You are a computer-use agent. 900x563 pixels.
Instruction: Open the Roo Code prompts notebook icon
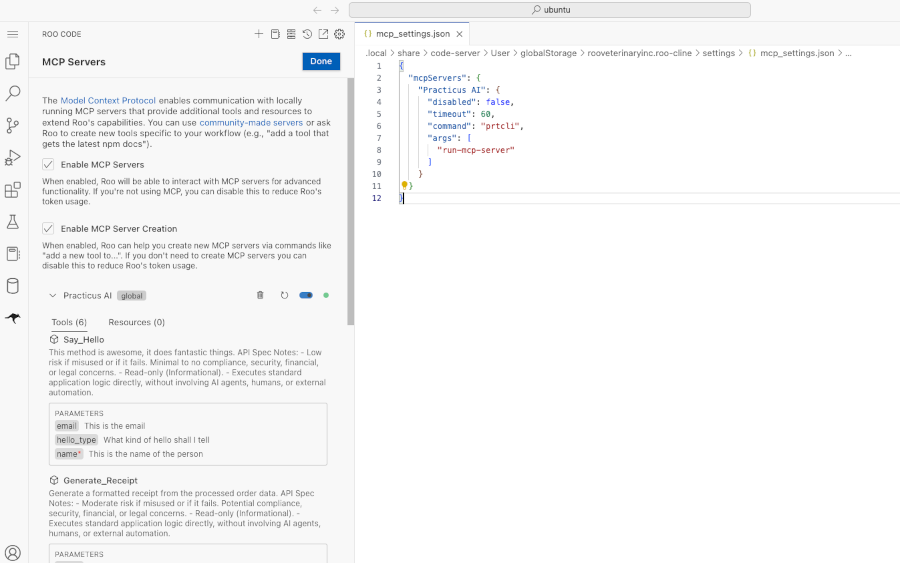275,34
